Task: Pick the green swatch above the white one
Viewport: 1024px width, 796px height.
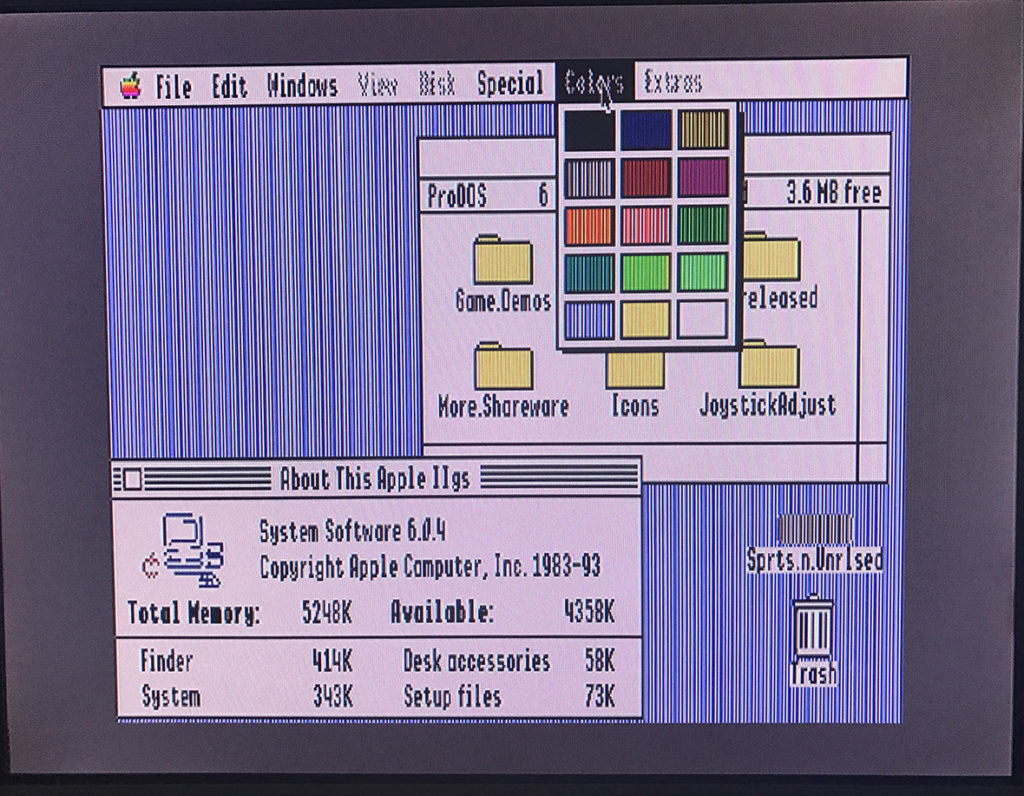Action: (702, 272)
